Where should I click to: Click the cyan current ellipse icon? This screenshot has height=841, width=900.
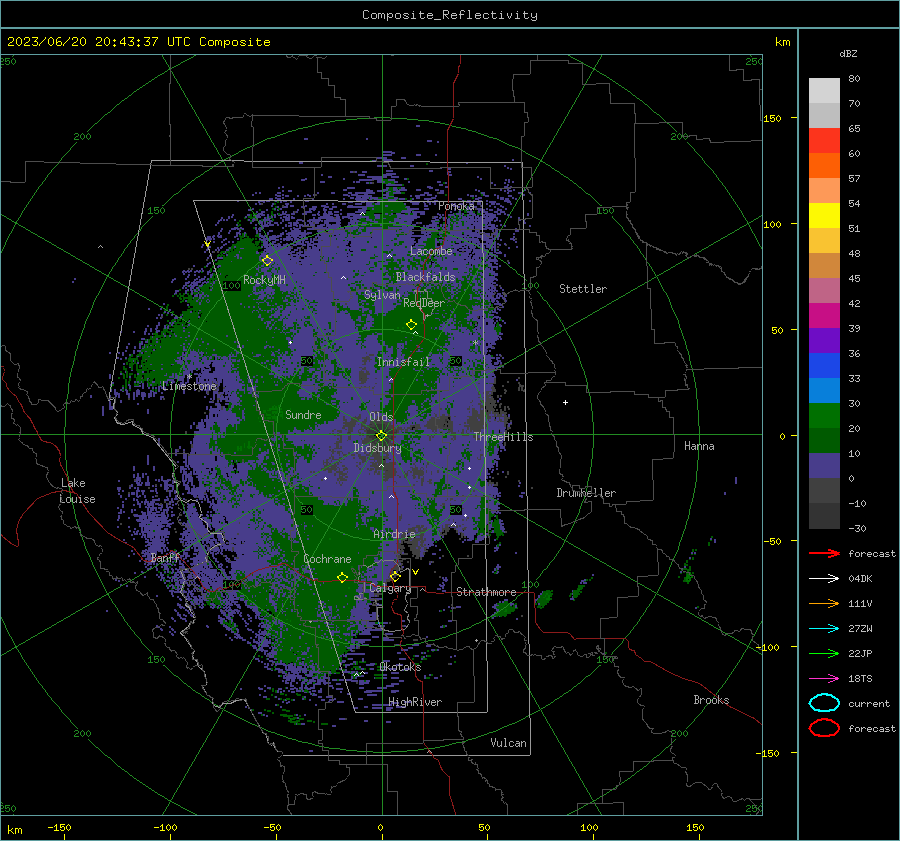tap(824, 703)
